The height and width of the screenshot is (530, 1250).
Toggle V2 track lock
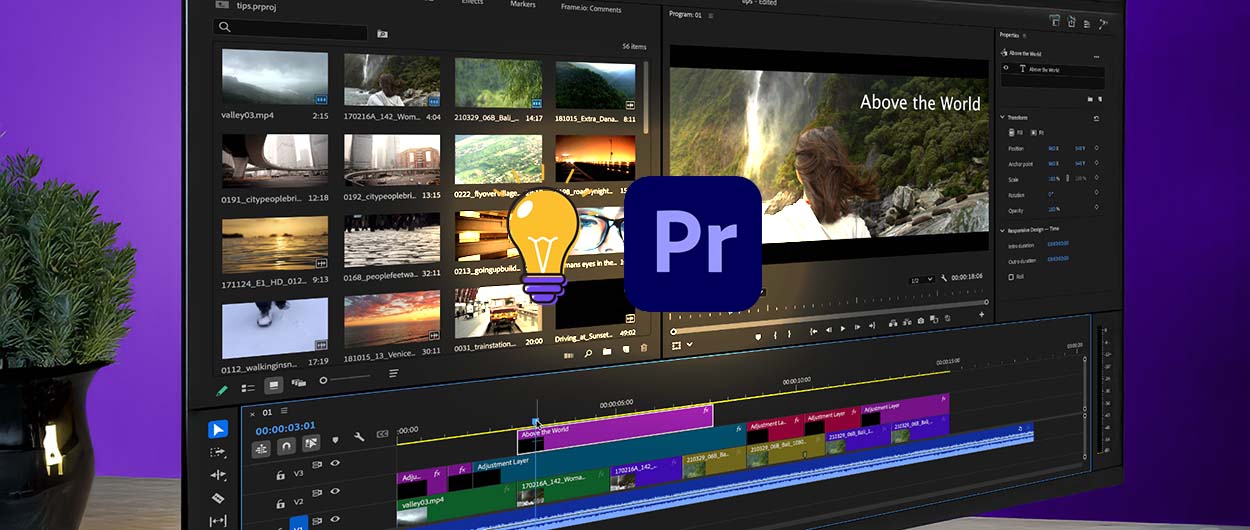280,504
